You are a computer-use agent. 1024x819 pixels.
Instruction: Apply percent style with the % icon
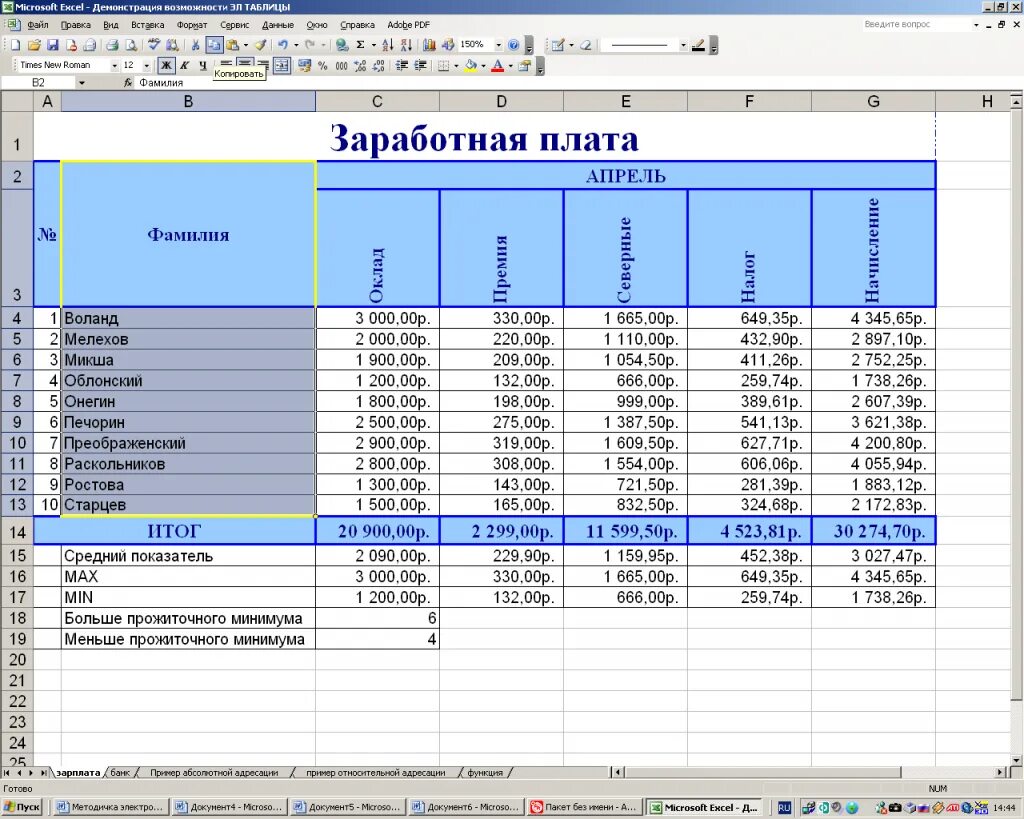322,65
